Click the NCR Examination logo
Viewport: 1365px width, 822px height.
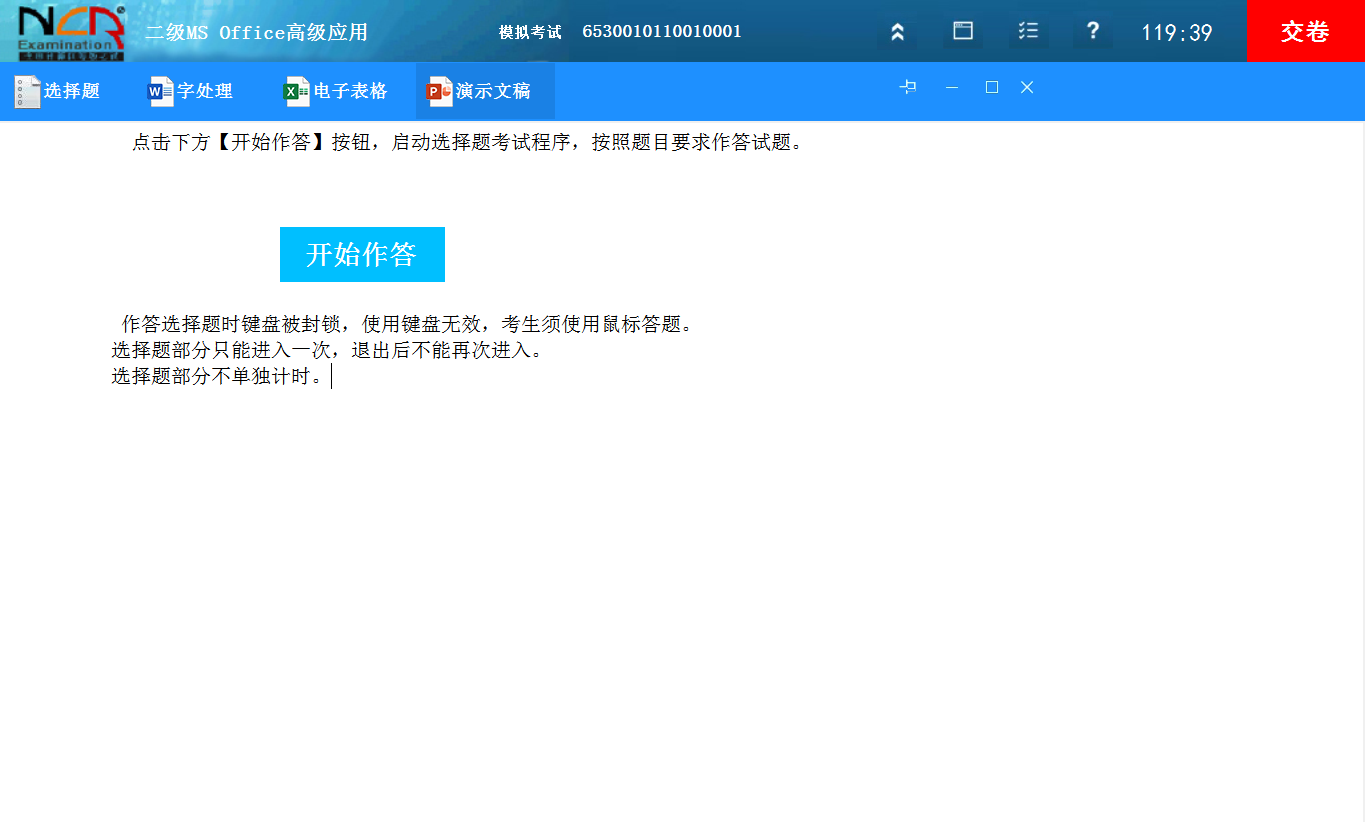pos(62,30)
